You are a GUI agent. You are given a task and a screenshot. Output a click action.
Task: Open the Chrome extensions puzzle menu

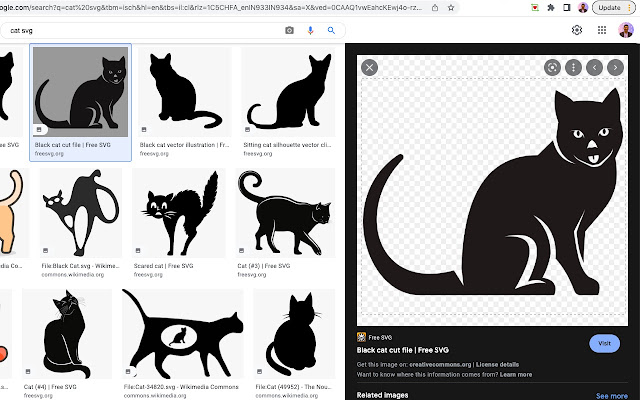coord(551,8)
